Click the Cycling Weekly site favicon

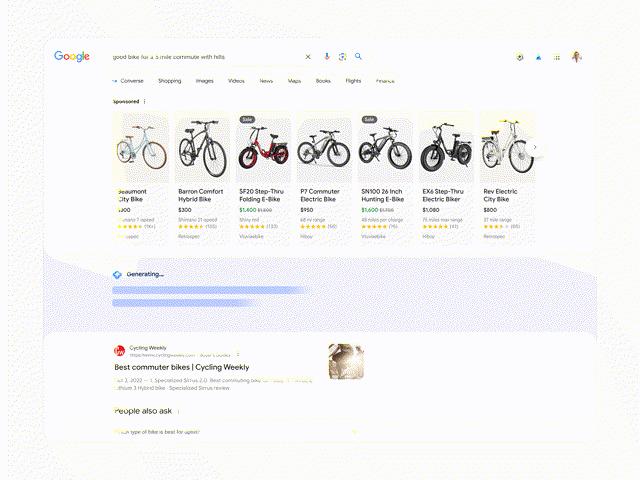119,351
